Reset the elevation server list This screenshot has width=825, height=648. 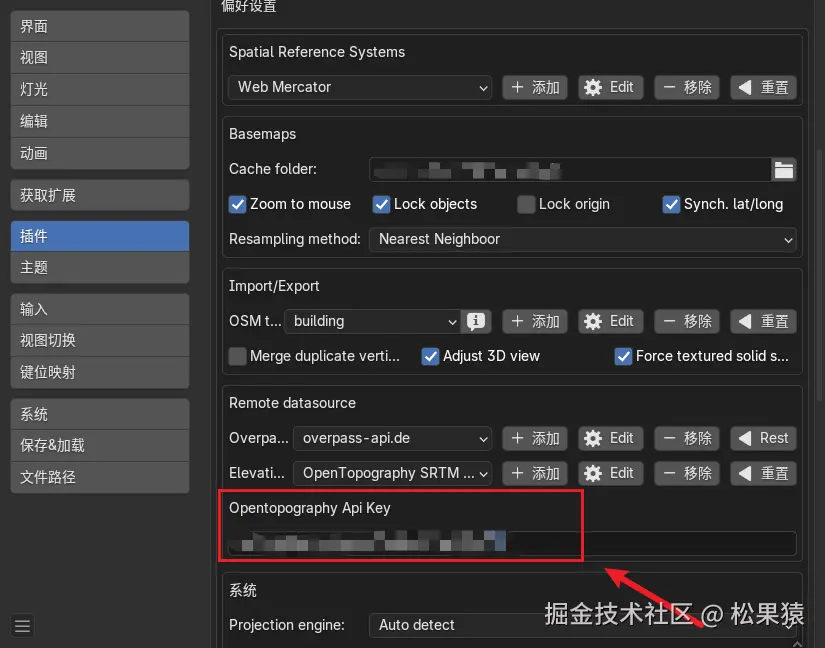[x=763, y=473]
